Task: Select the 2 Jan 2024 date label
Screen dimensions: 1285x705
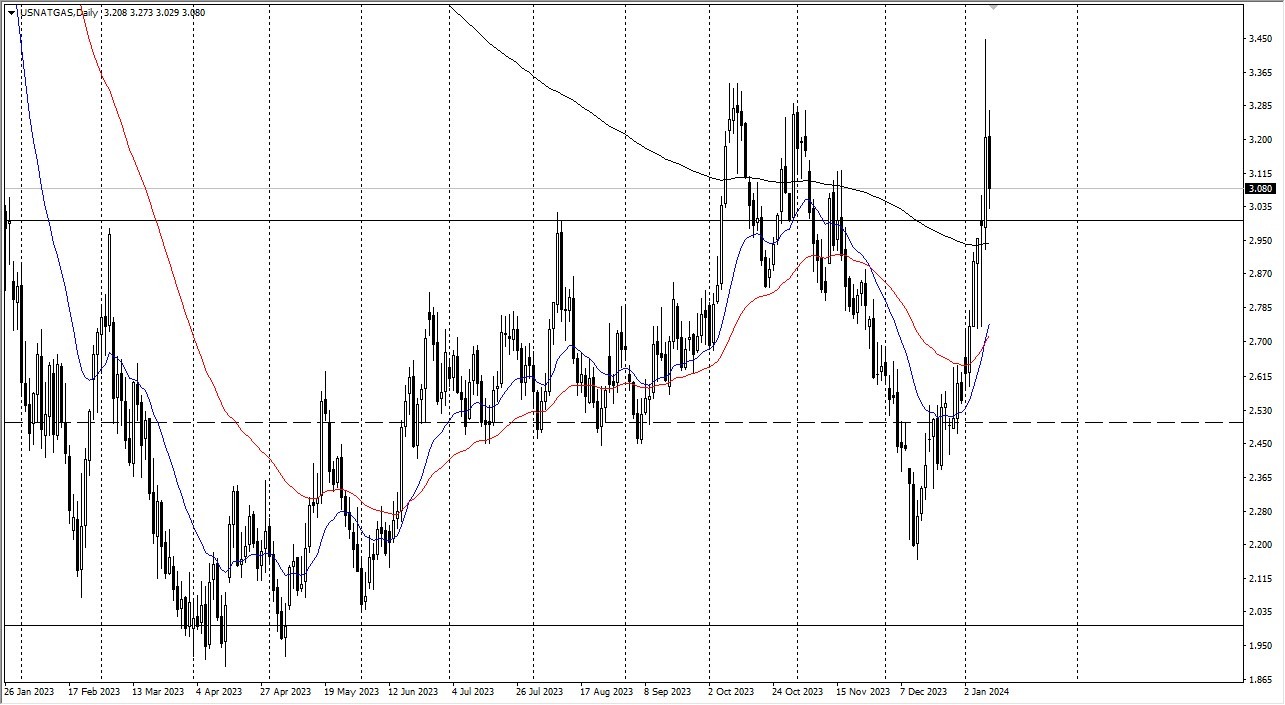Action: pyautogui.click(x=986, y=691)
